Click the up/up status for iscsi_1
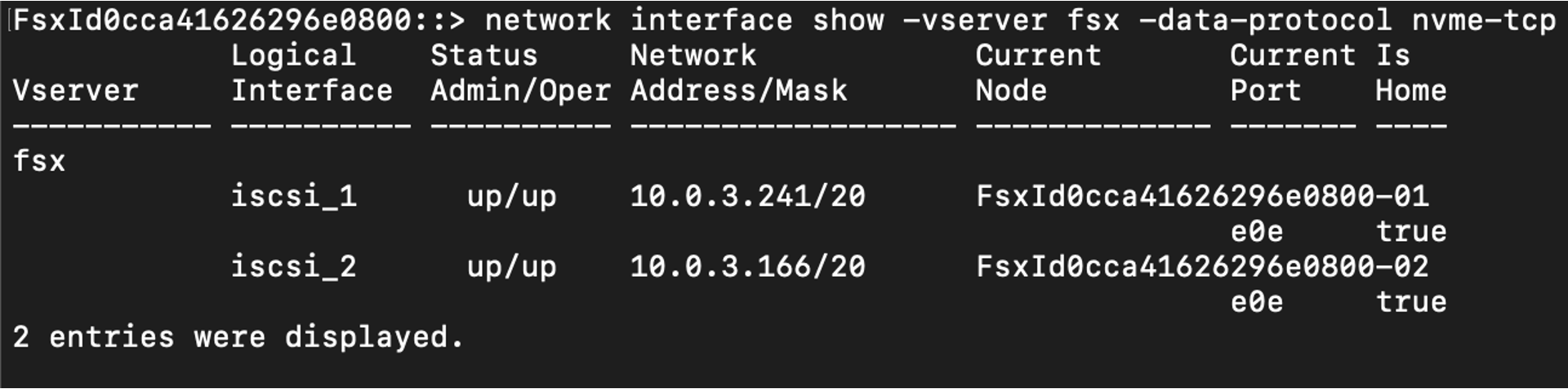 click(511, 196)
